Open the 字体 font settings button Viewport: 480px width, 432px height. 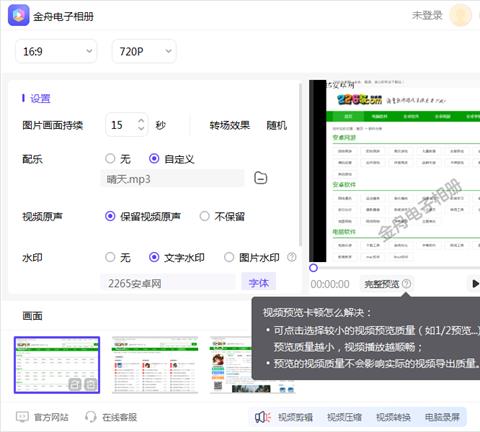click(x=258, y=283)
